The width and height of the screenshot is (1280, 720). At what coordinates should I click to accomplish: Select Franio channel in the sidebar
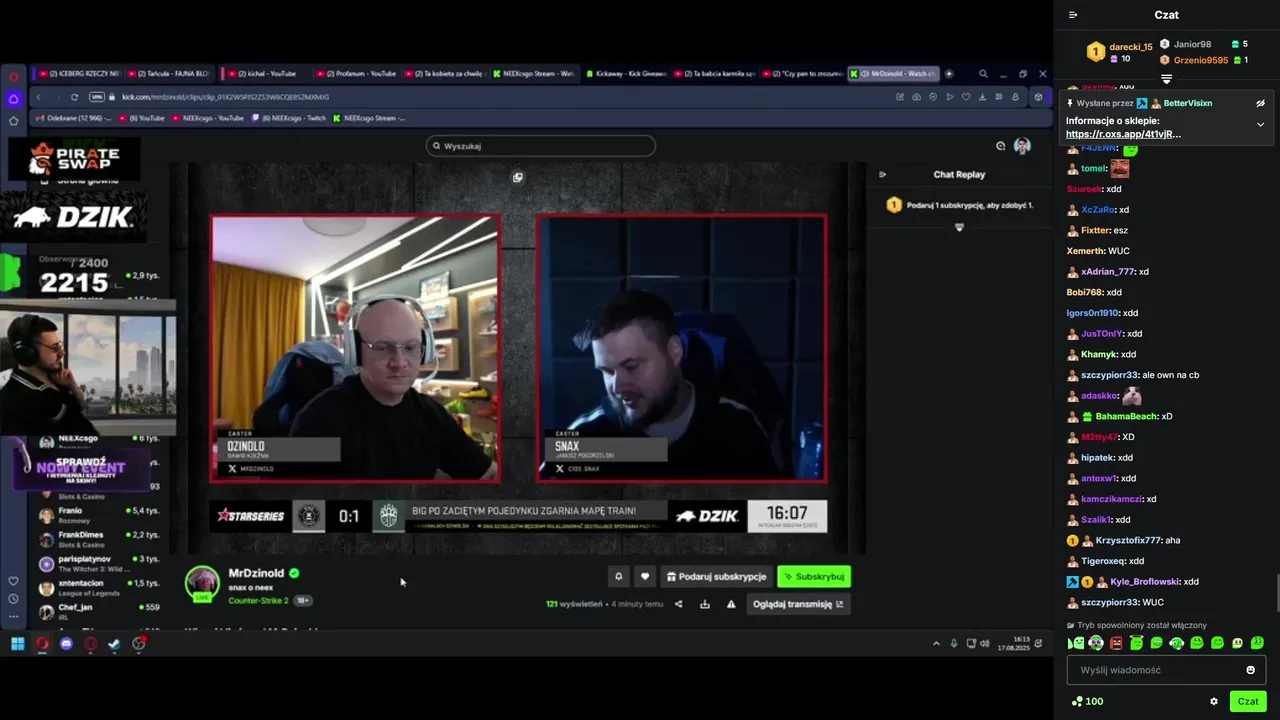tap(98, 514)
